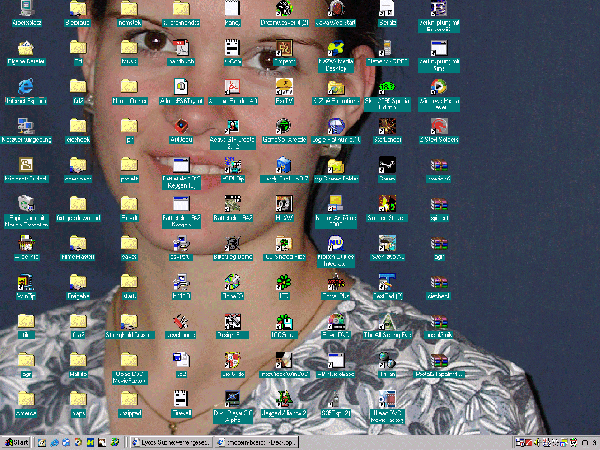Open the bottom-left desktop folder
Viewport: 600px width, 450px height.
click(26, 398)
